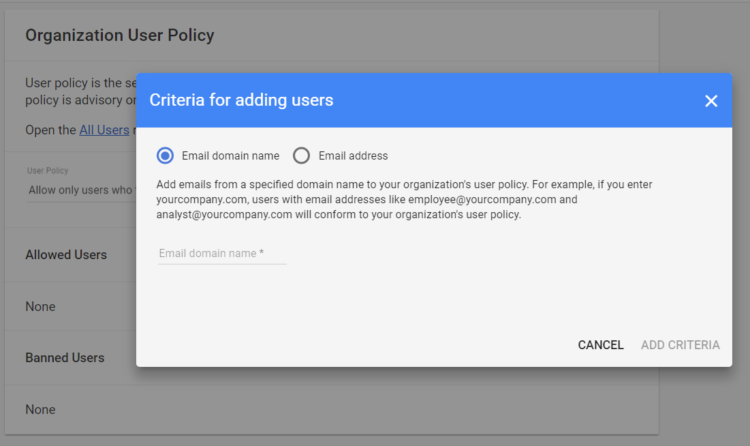Click the CANCEL button
The image size is (750, 446).
pos(600,345)
